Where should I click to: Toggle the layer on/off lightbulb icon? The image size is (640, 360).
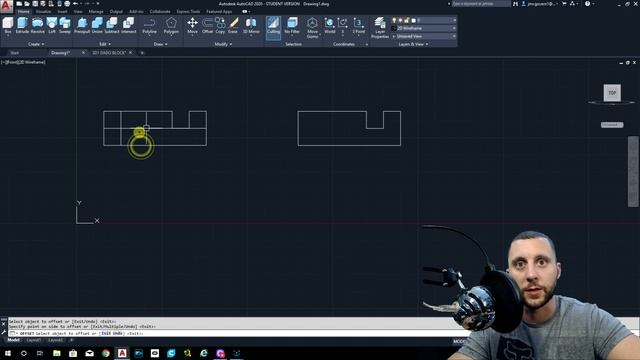394,20
